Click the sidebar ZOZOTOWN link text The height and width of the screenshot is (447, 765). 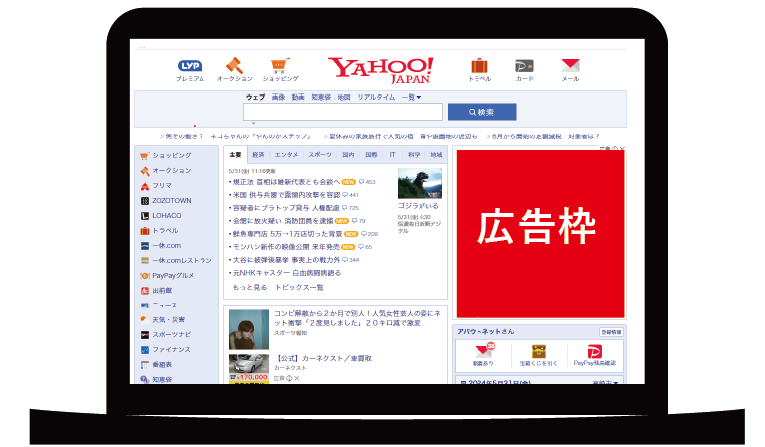pos(172,201)
